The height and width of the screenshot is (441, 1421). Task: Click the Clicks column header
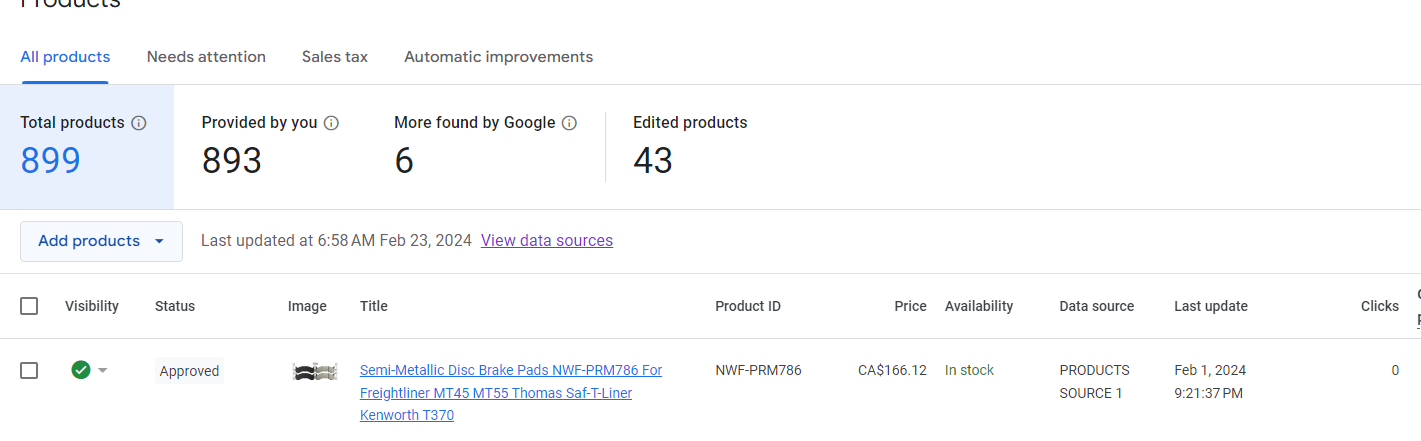pyautogui.click(x=1379, y=306)
